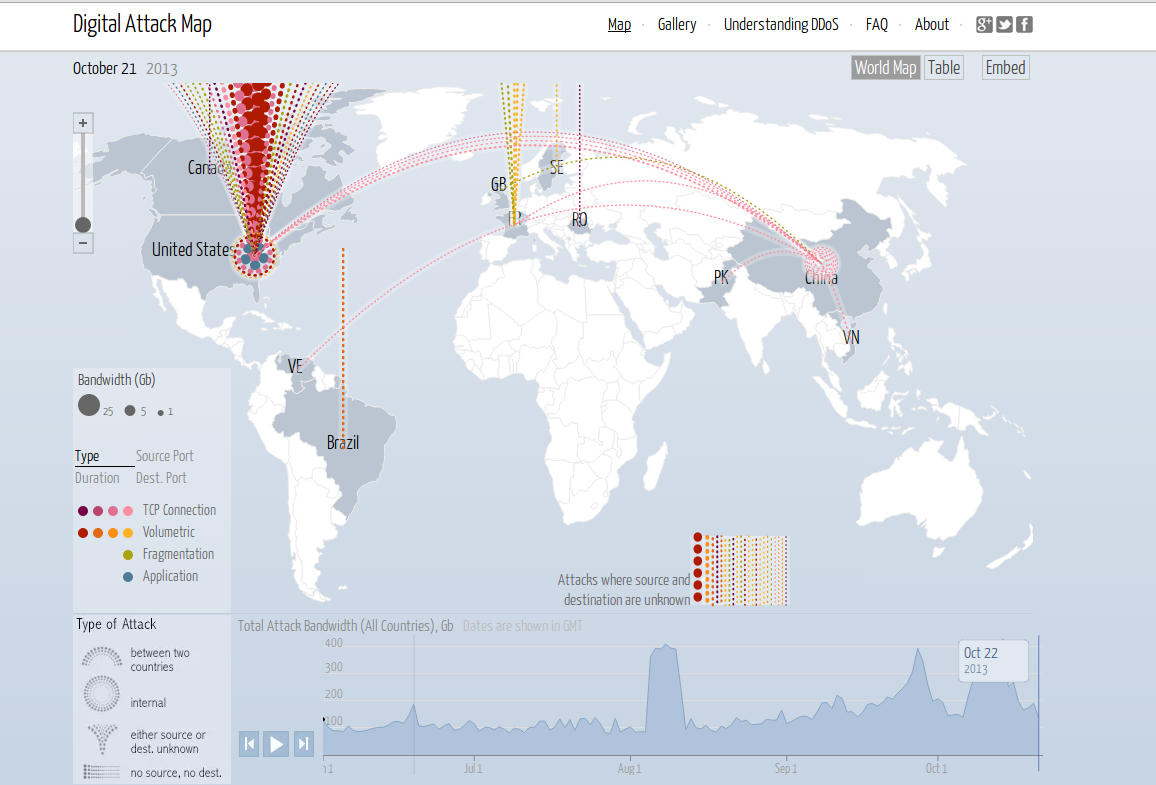Click the 'between two countries' arc icon
This screenshot has width=1156, height=785.
[101, 658]
